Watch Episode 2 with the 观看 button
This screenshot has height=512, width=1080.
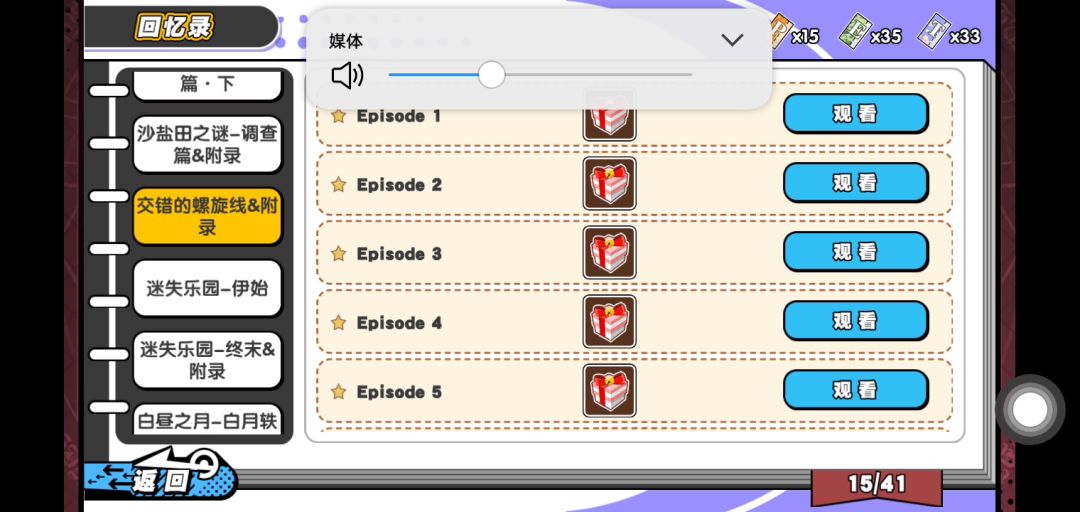855,183
